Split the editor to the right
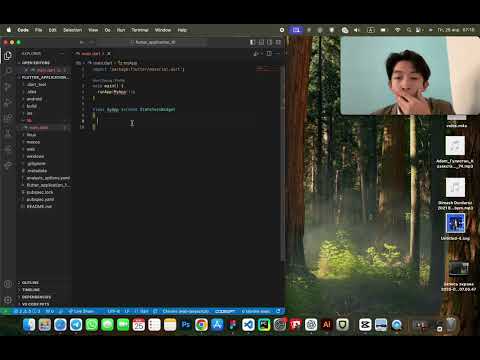The height and width of the screenshot is (360, 480). point(269,53)
